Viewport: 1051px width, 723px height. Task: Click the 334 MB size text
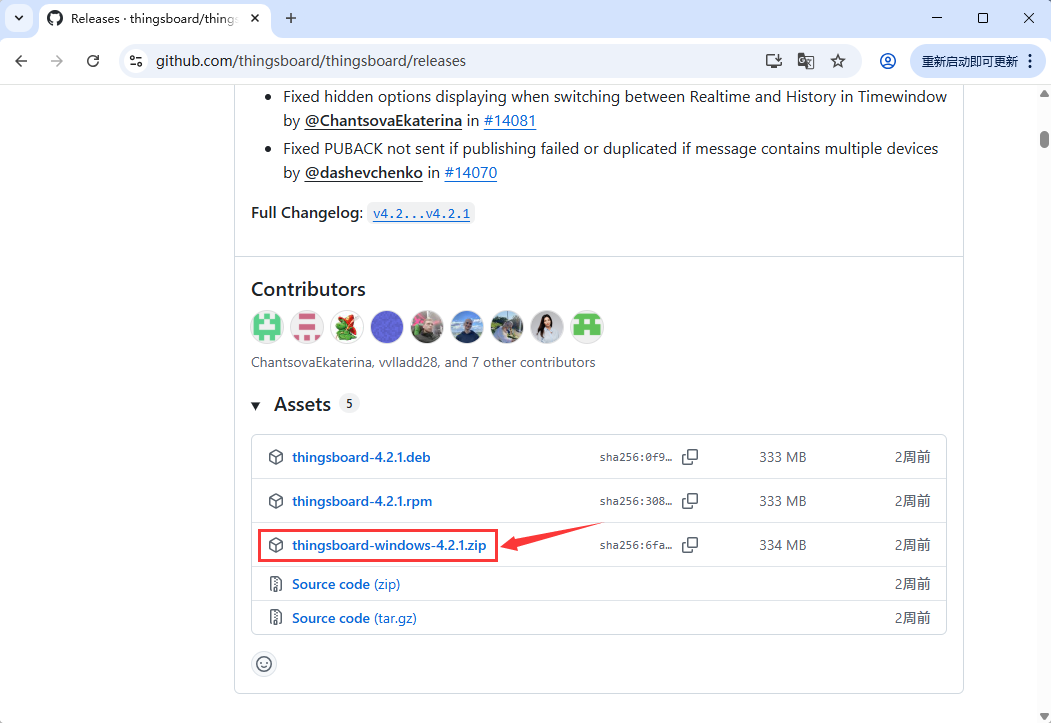(782, 545)
